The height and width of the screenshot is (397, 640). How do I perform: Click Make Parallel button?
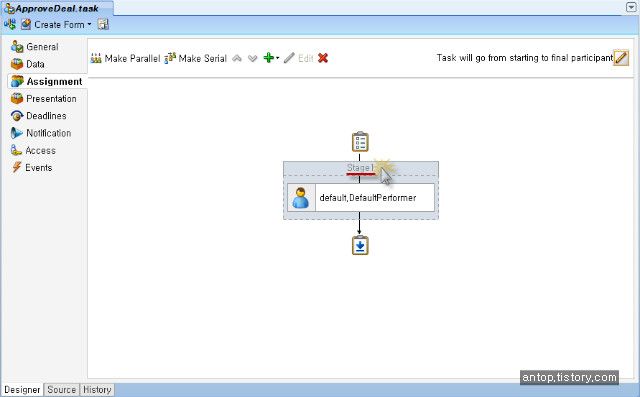[125, 58]
